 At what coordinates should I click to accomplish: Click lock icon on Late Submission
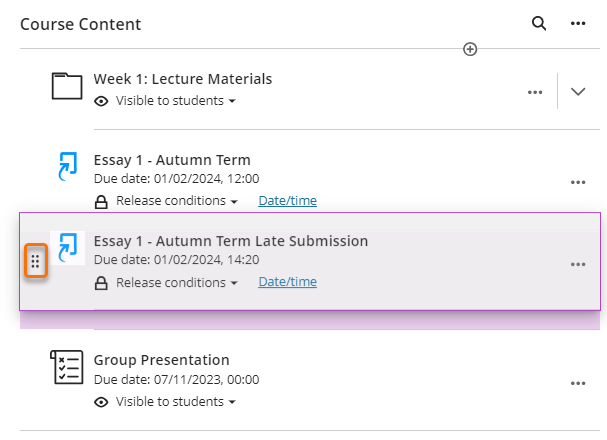coord(101,283)
